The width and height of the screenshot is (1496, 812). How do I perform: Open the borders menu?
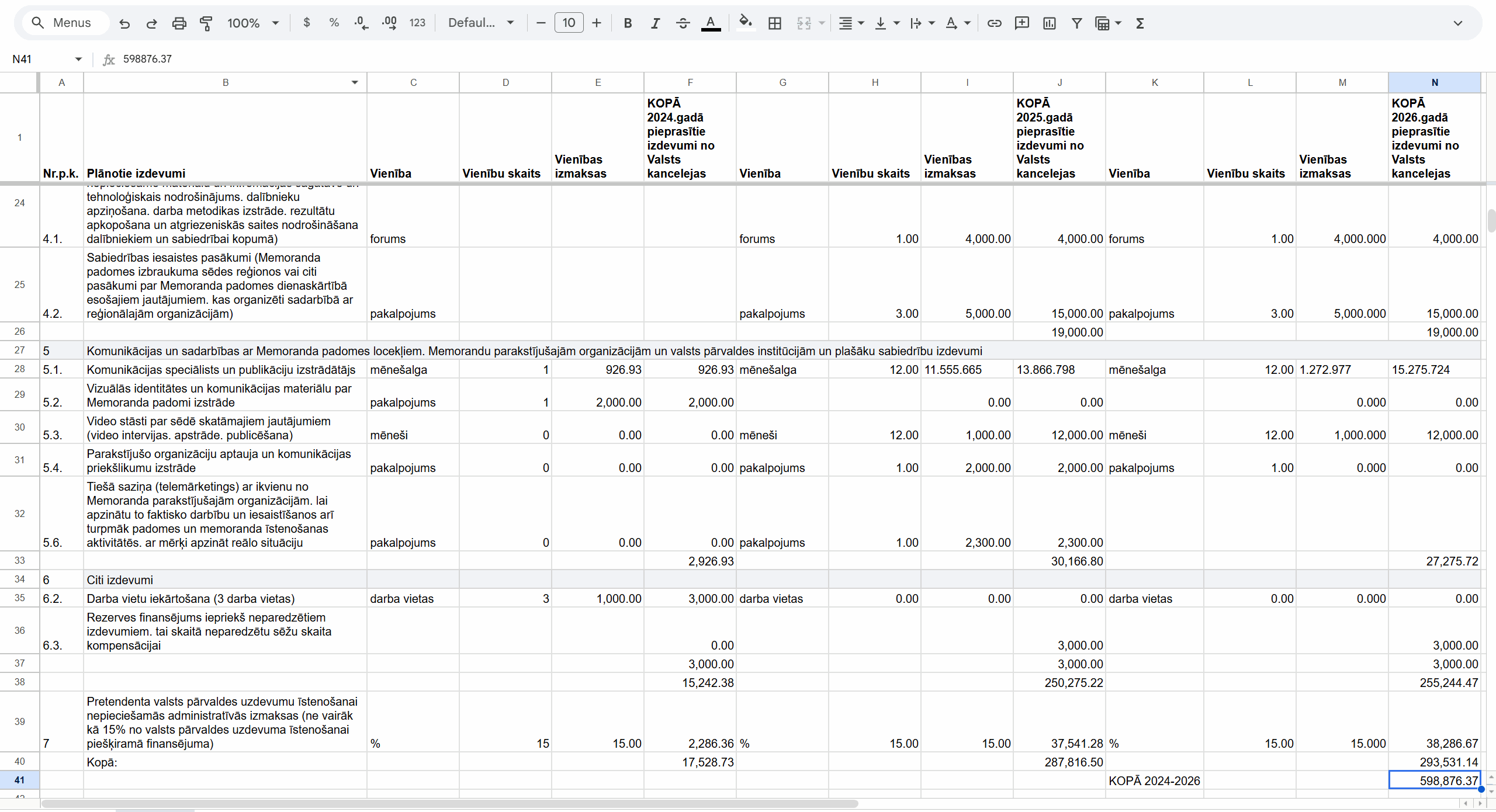(775, 23)
